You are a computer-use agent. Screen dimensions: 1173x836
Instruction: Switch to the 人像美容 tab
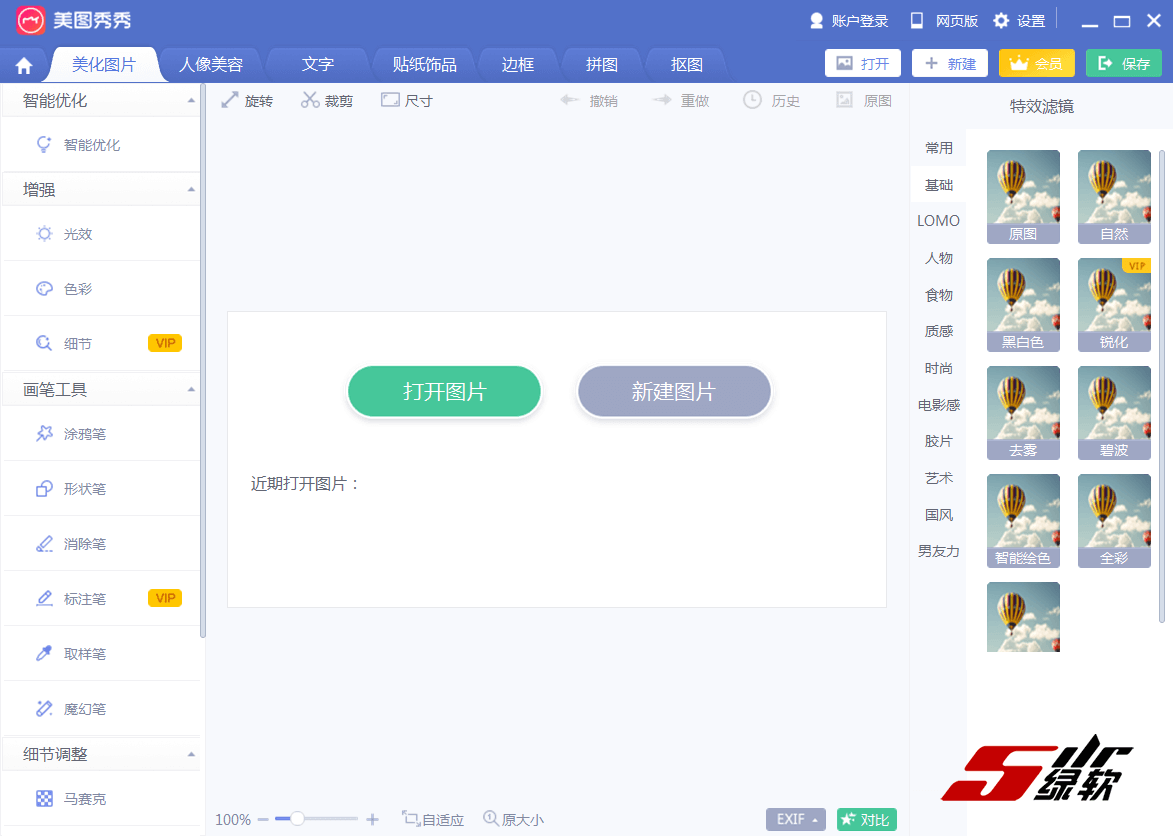click(x=210, y=65)
